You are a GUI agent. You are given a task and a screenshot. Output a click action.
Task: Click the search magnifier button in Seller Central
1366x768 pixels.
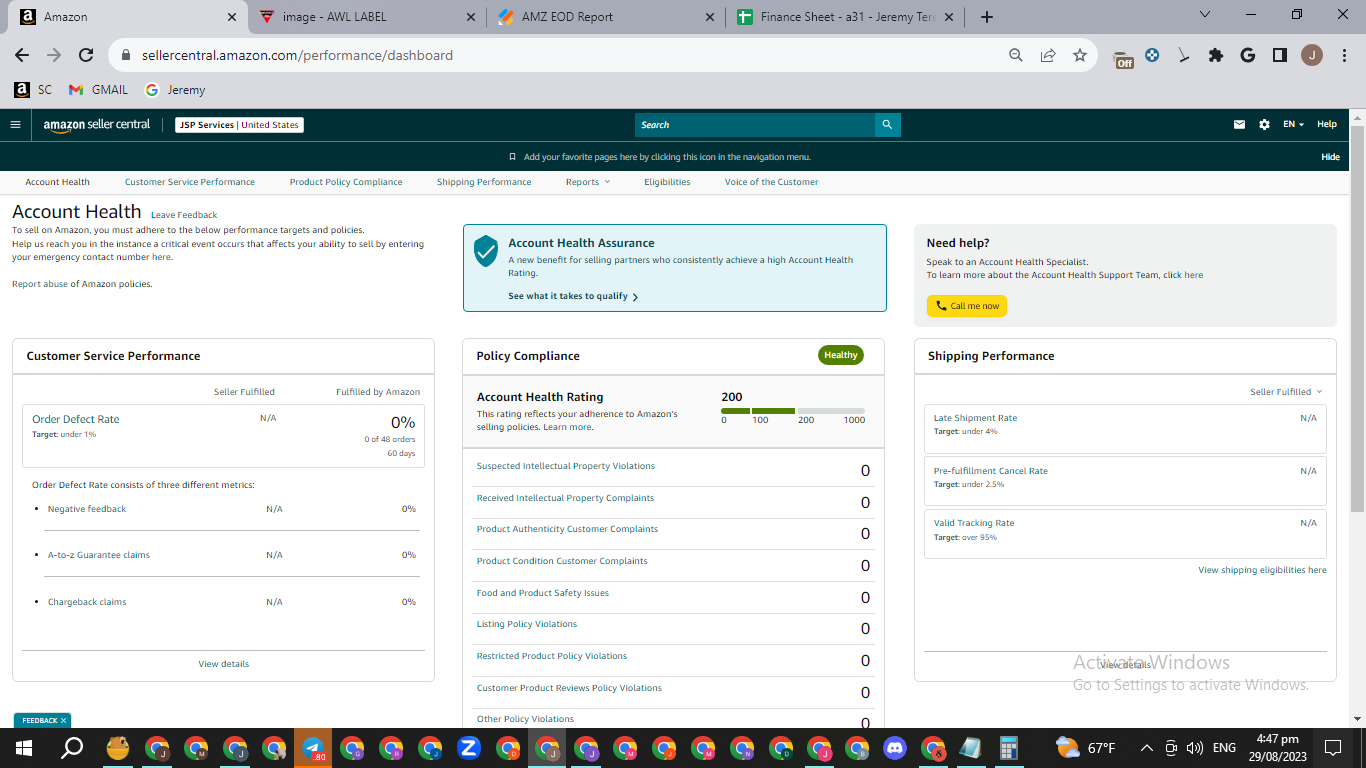click(887, 125)
